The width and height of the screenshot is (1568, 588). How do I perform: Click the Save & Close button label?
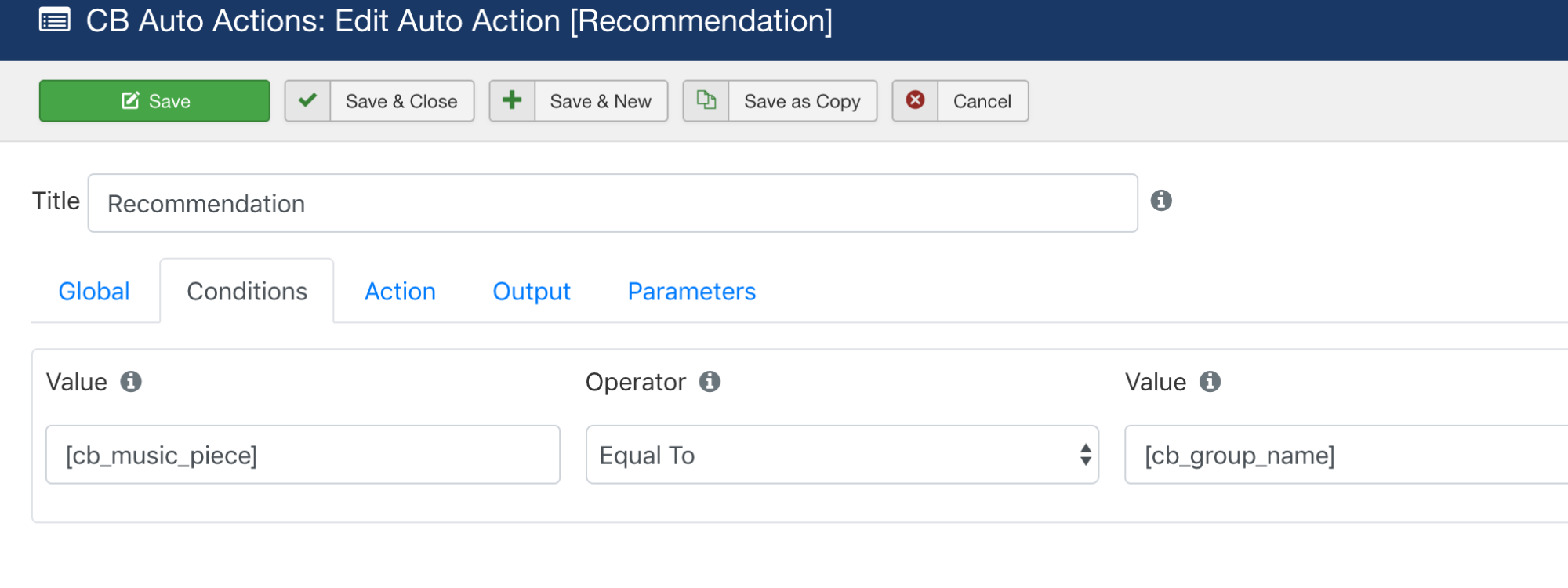(401, 101)
